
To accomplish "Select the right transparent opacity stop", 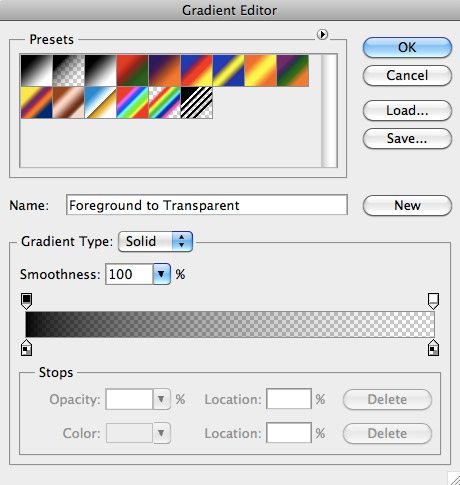I will [433, 301].
